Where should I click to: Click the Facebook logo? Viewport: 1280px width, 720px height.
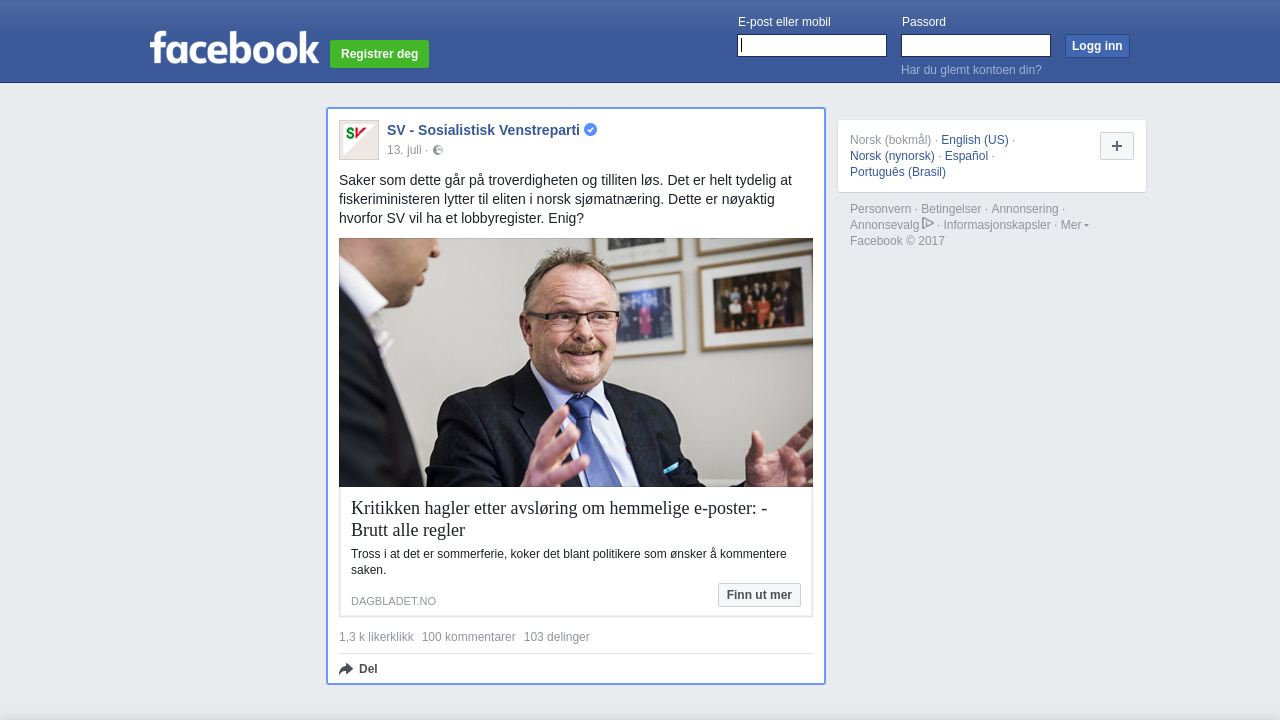coord(234,48)
